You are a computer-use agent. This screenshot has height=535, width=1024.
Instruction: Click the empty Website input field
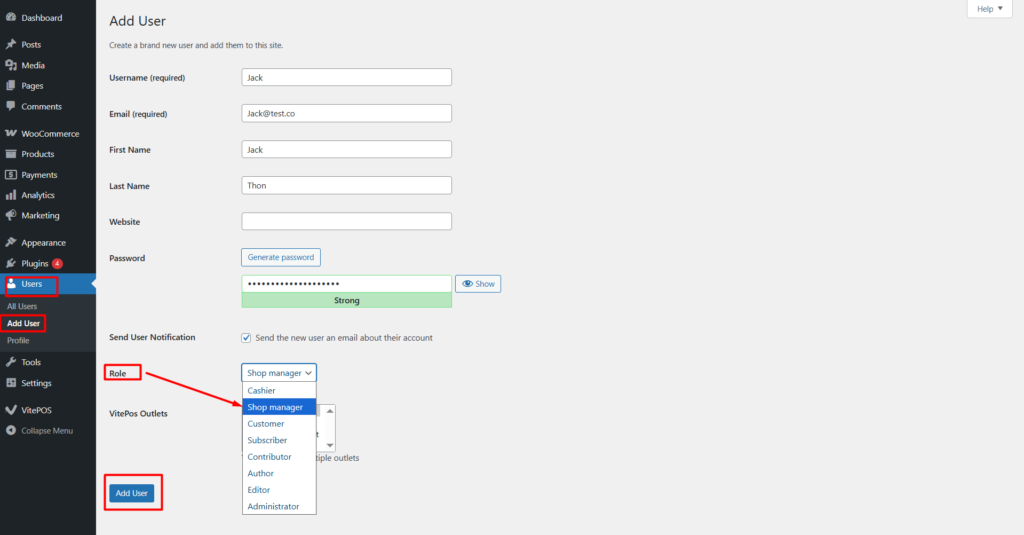(x=347, y=221)
